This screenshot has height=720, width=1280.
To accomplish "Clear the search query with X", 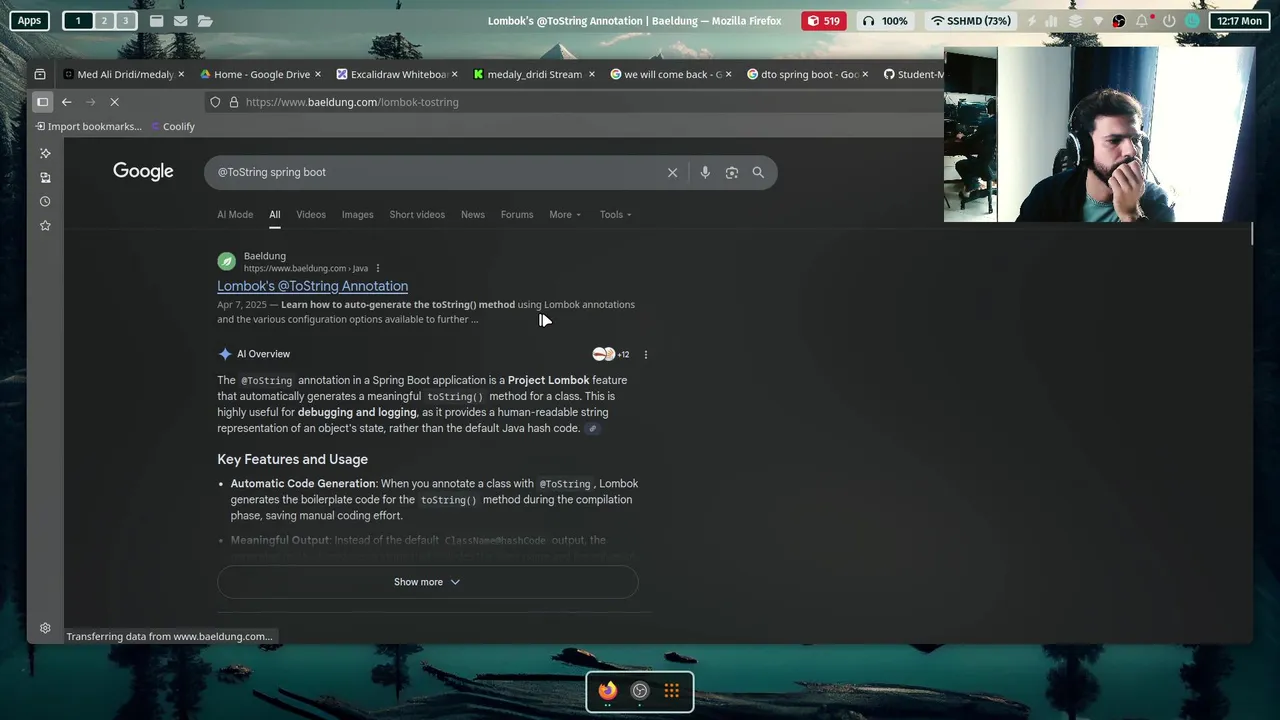I will tap(672, 172).
